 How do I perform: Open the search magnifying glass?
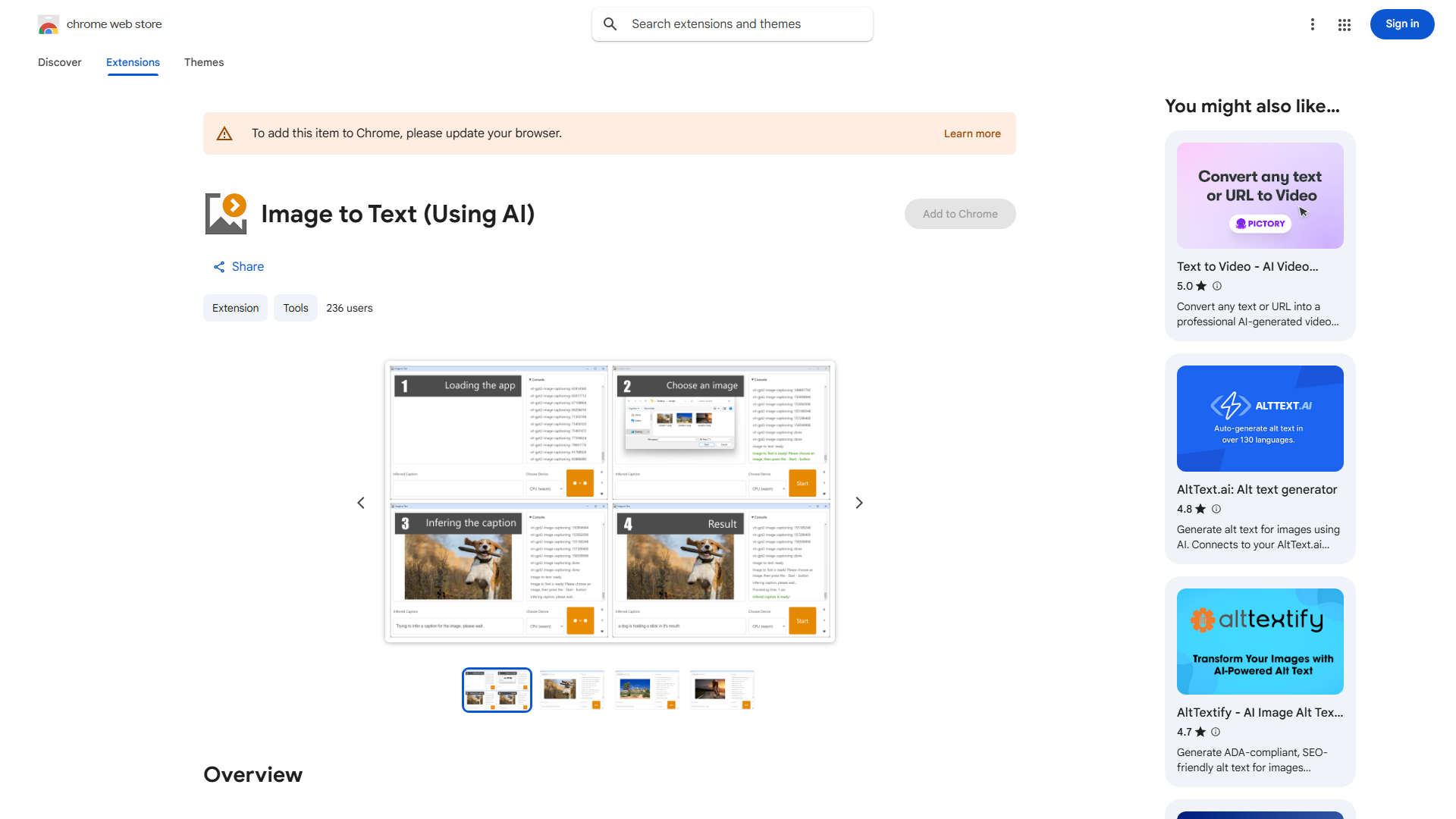pos(610,24)
